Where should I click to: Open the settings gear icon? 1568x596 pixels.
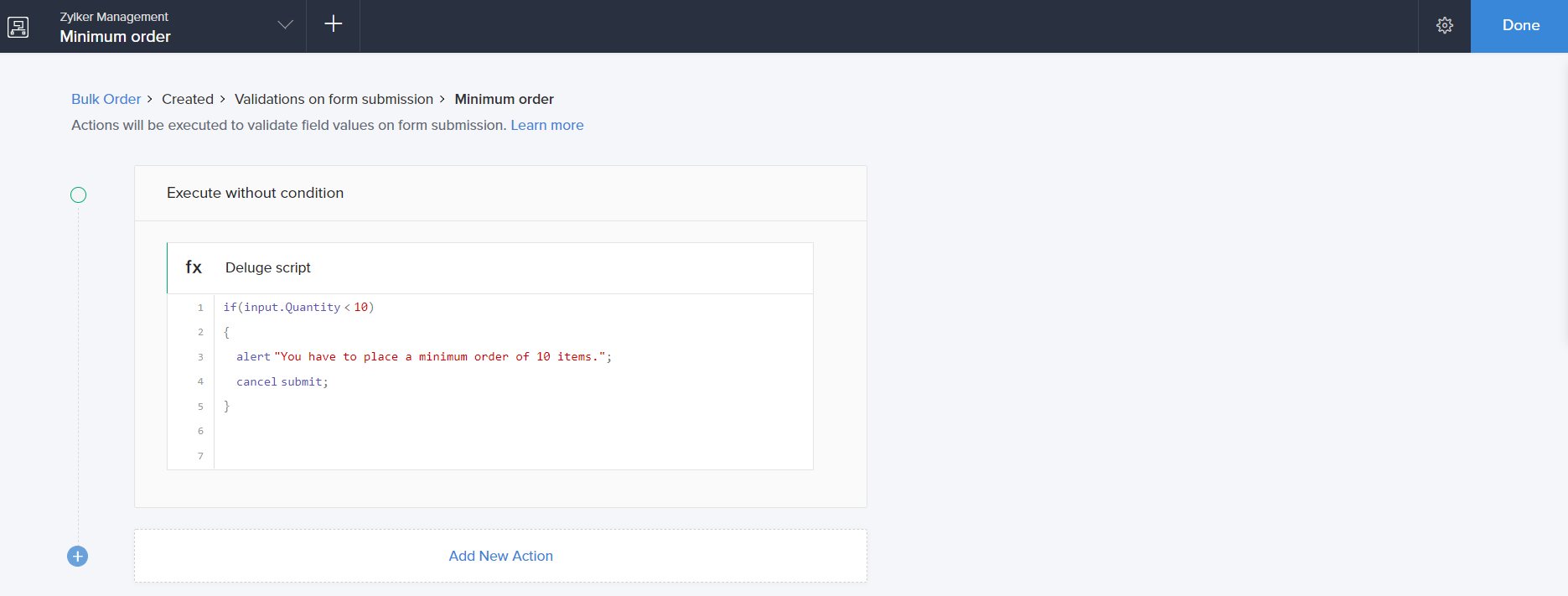point(1444,26)
